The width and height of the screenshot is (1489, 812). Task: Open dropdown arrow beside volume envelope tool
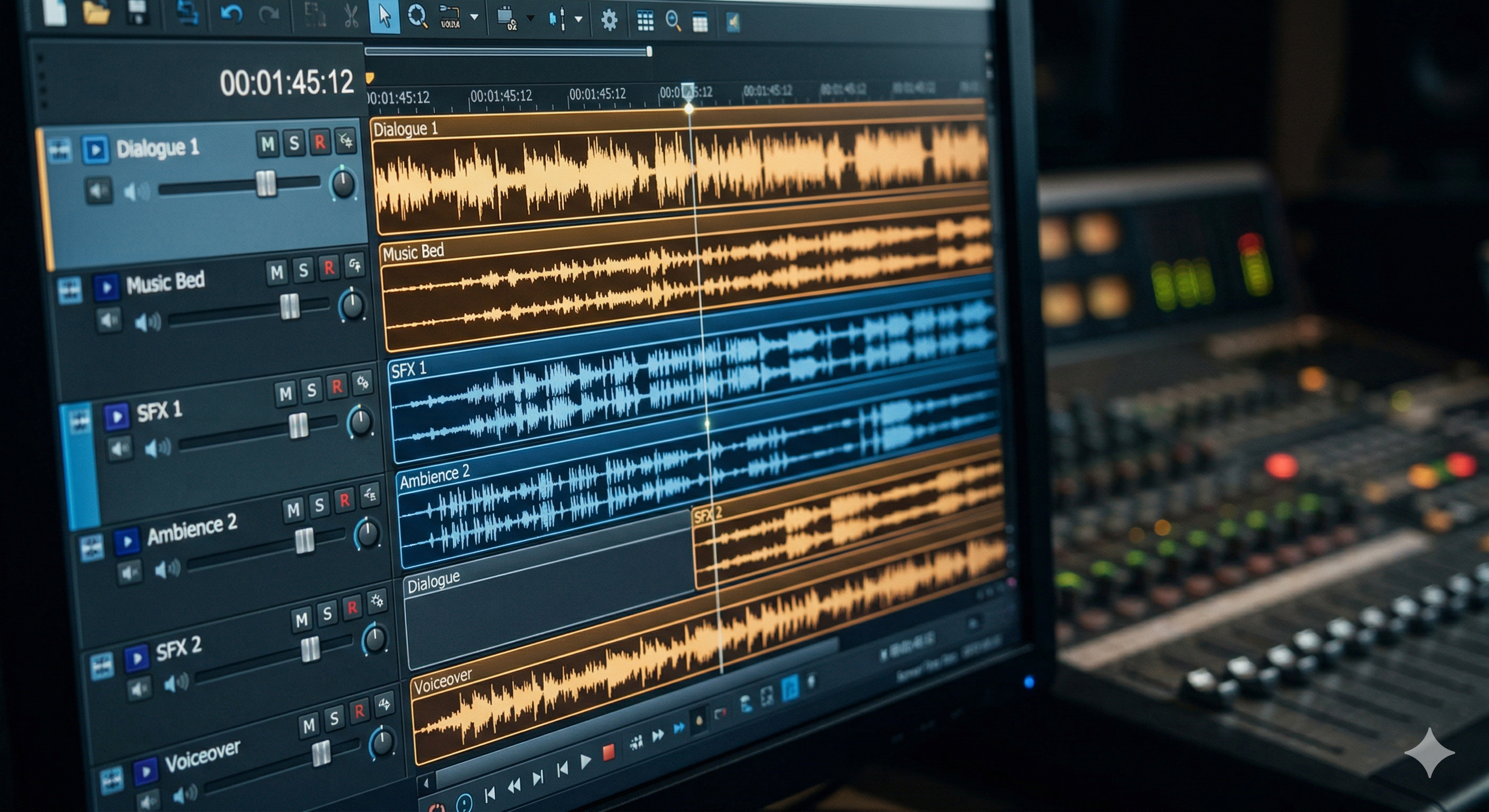click(x=474, y=17)
